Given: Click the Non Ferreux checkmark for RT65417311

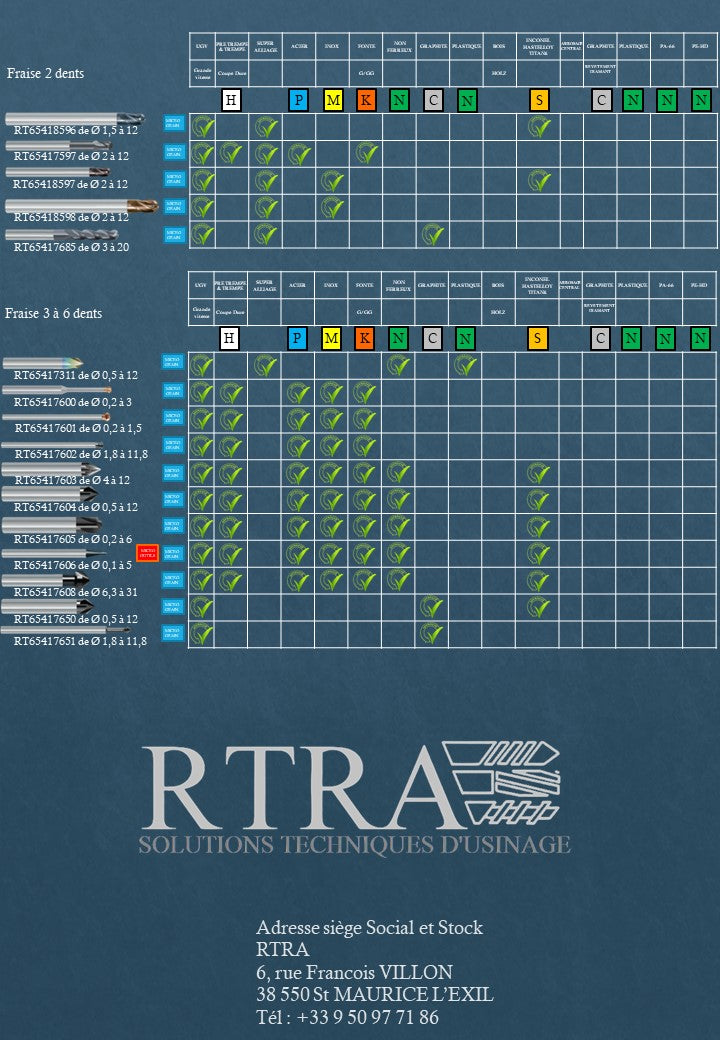Looking at the screenshot, I should [x=398, y=365].
